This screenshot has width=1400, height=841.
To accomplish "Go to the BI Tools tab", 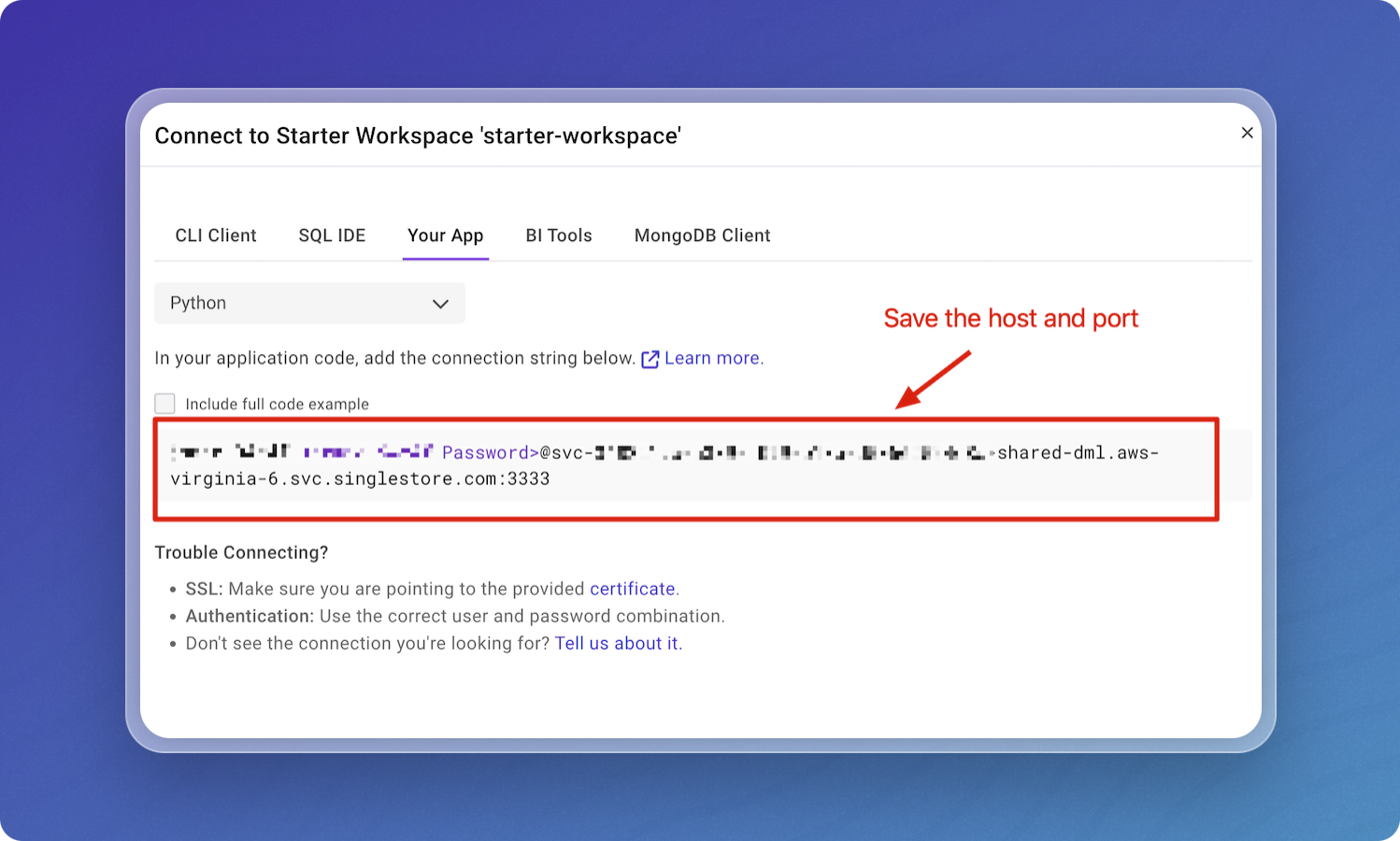I will (x=559, y=235).
